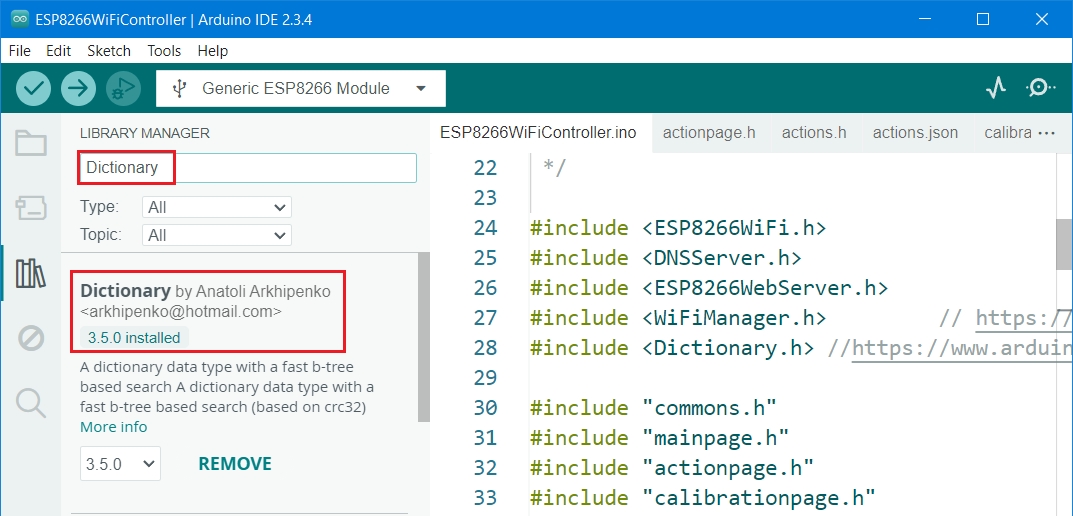The image size is (1073, 516).
Task: Switch to the actions.json tab
Action: click(x=915, y=132)
